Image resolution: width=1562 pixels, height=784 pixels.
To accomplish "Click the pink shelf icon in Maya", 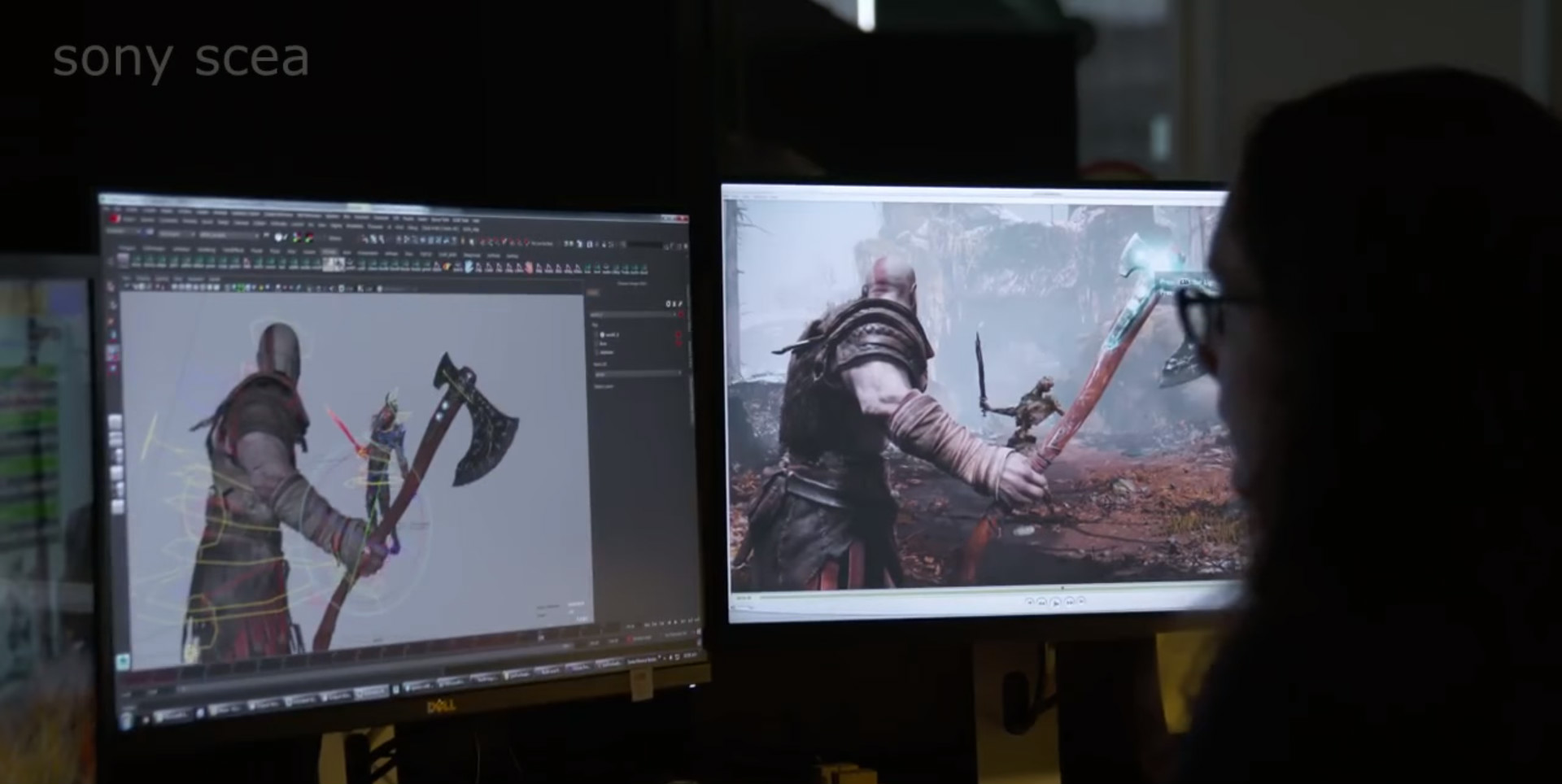I will pos(530,268).
